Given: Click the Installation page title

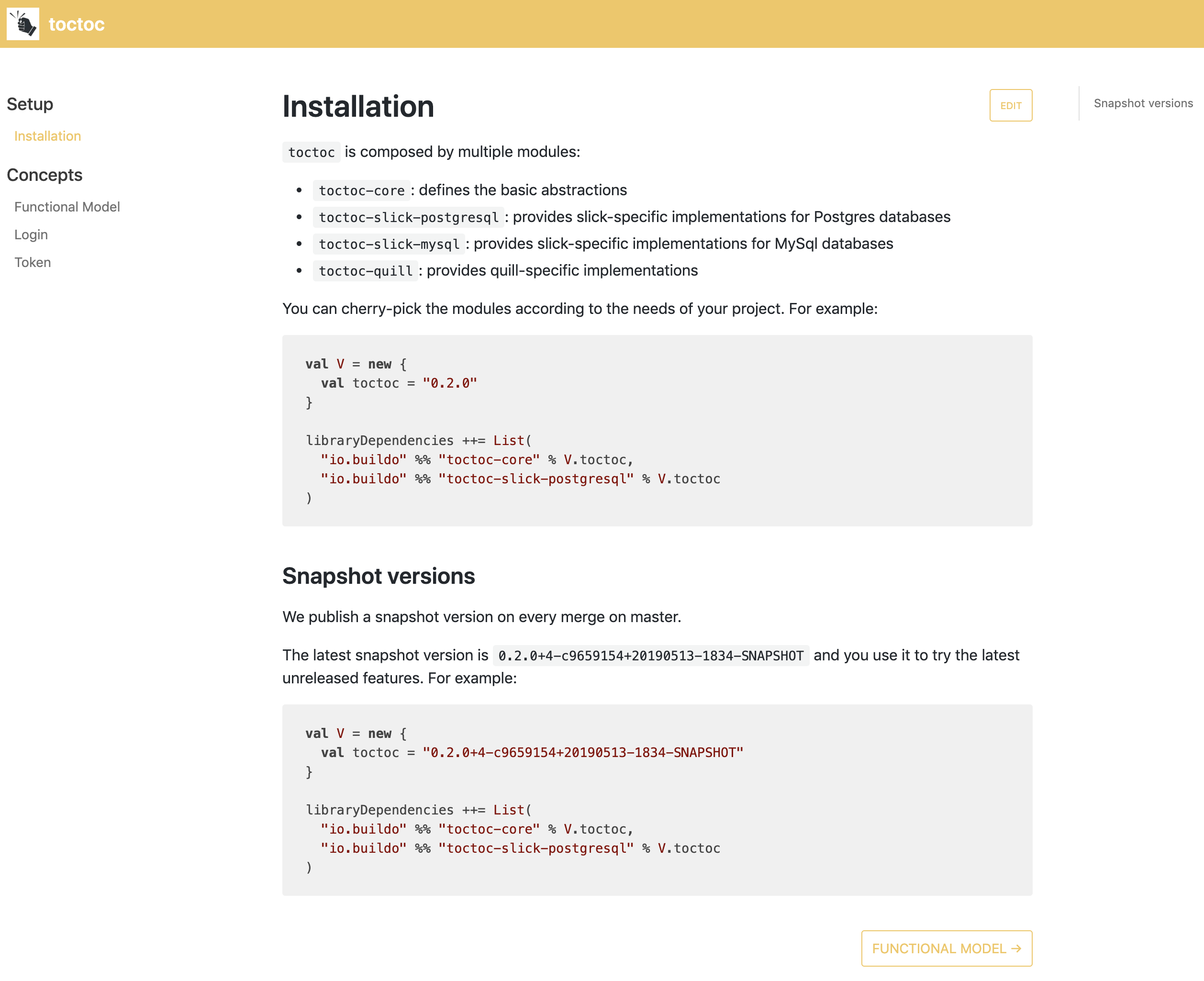Looking at the screenshot, I should click(358, 107).
